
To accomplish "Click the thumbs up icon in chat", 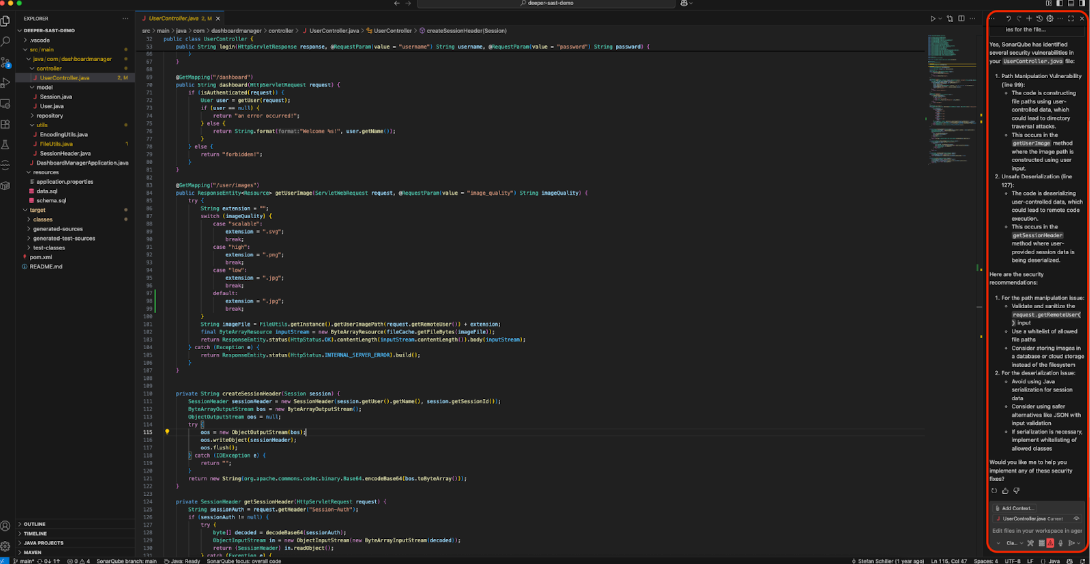I will (1005, 491).
